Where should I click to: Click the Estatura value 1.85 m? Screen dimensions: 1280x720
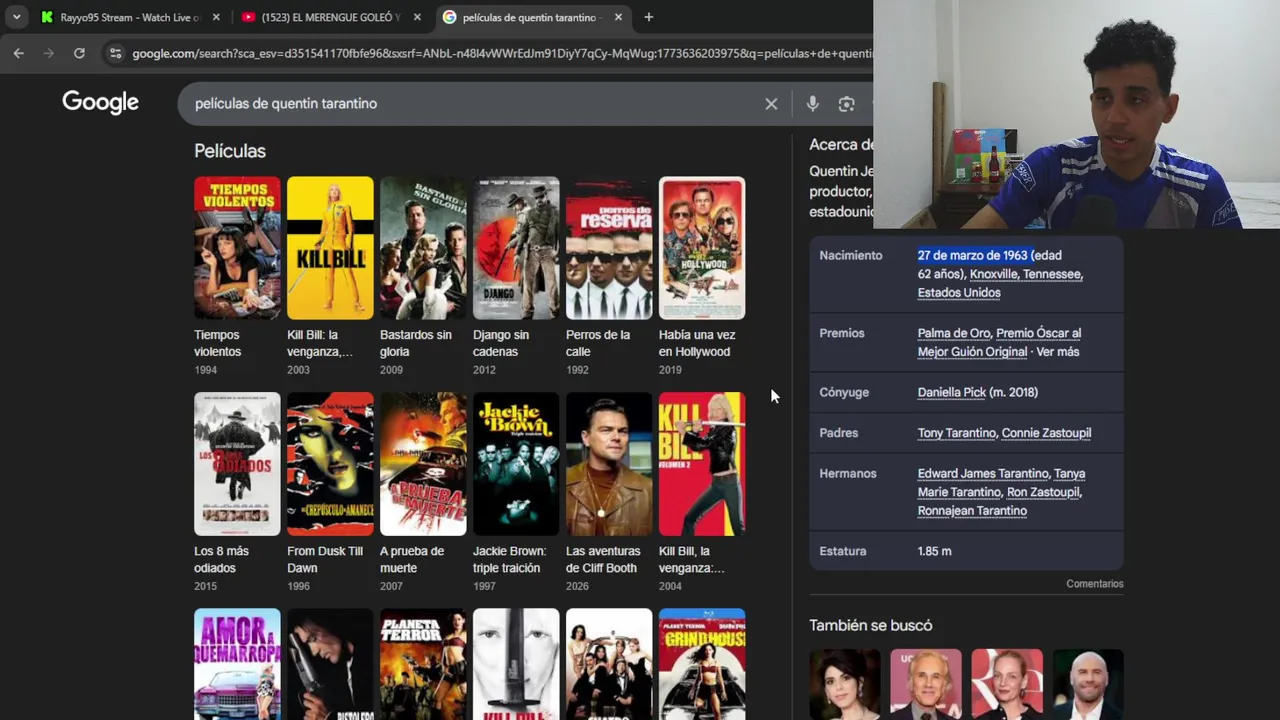point(934,551)
